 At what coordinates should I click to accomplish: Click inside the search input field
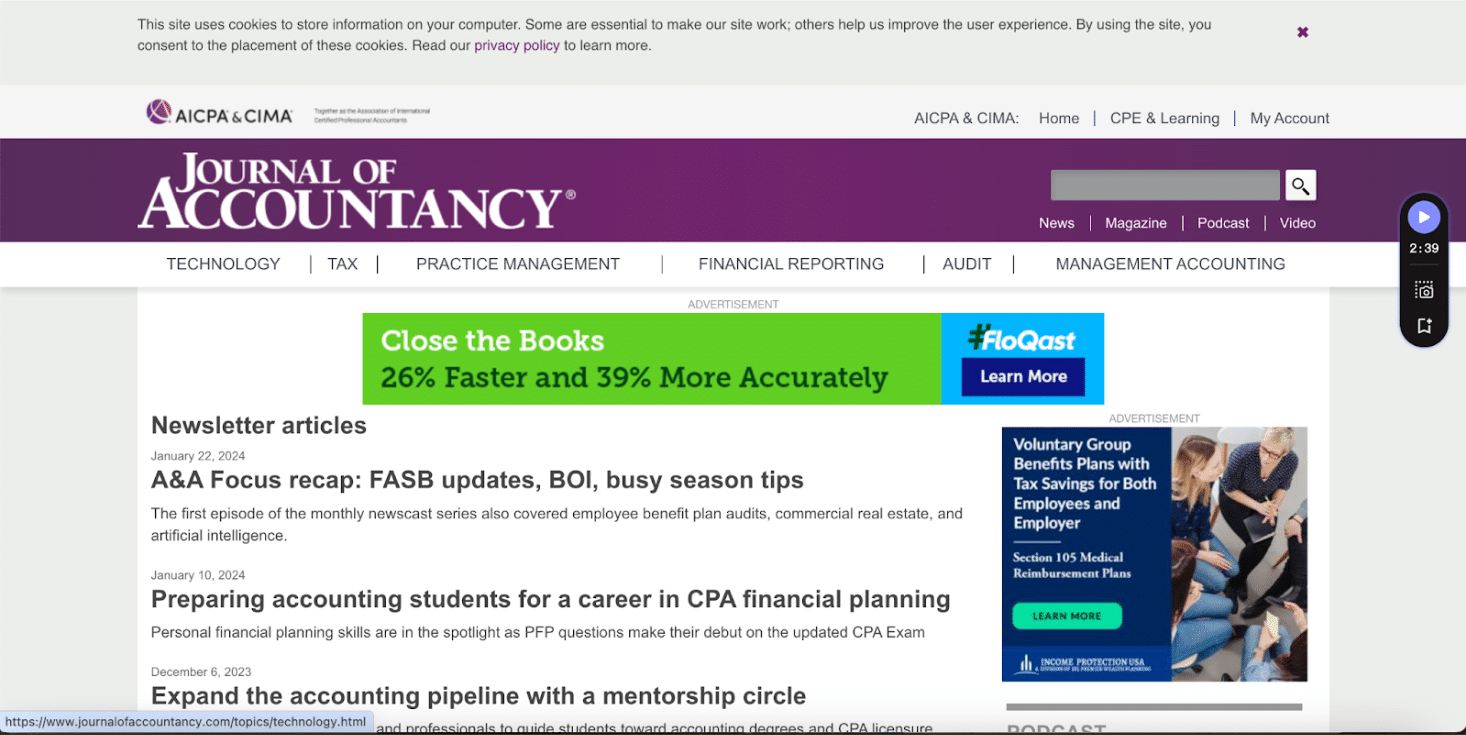coord(1164,185)
